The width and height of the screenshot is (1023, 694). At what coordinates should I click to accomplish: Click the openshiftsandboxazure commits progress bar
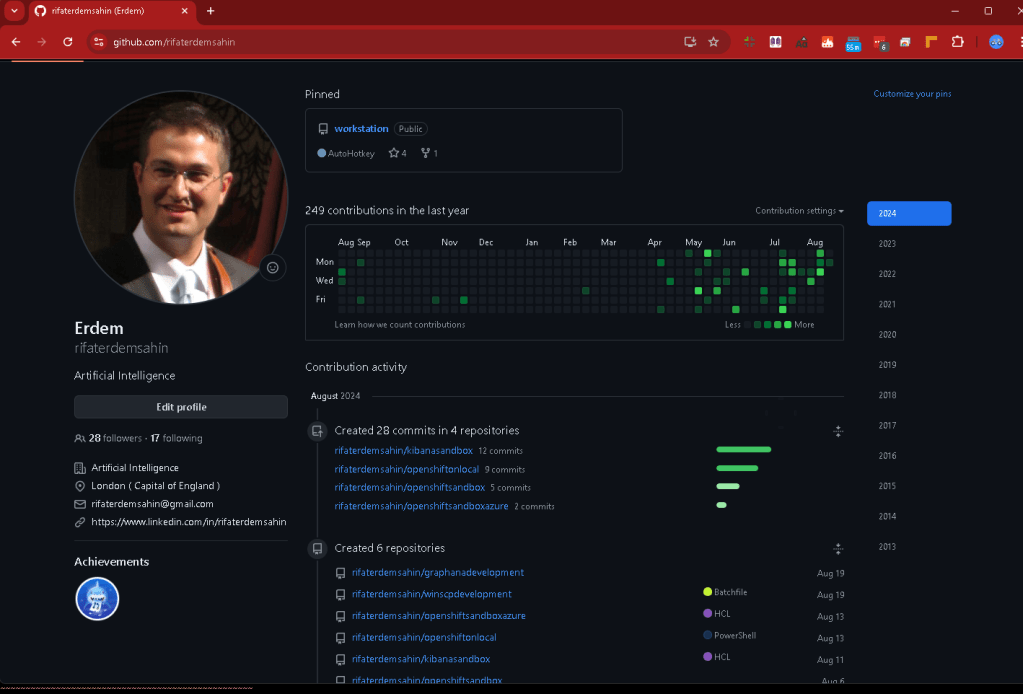coord(722,505)
